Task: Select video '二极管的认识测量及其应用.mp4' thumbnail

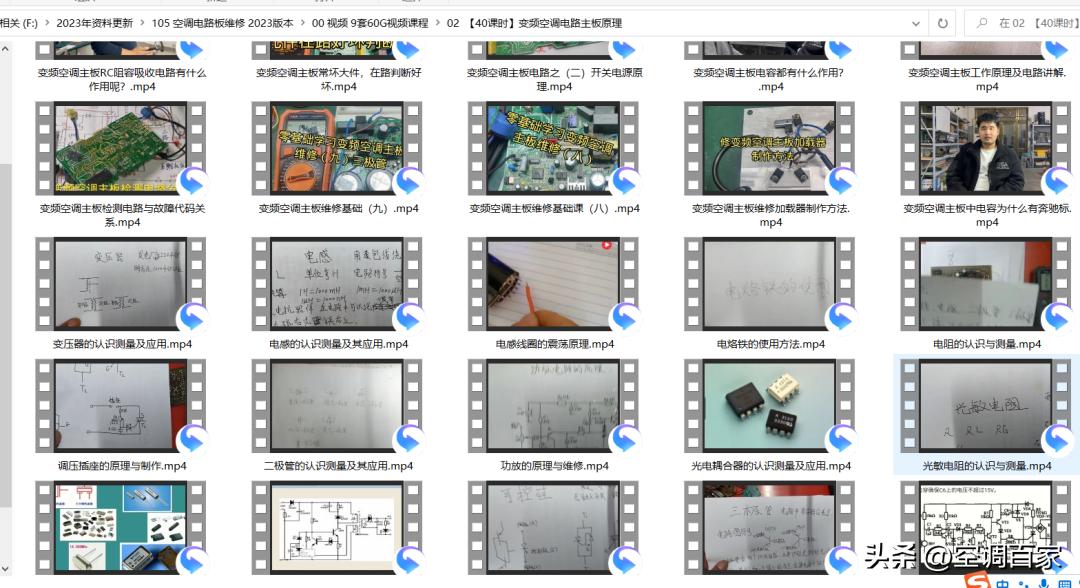Action: [338, 406]
